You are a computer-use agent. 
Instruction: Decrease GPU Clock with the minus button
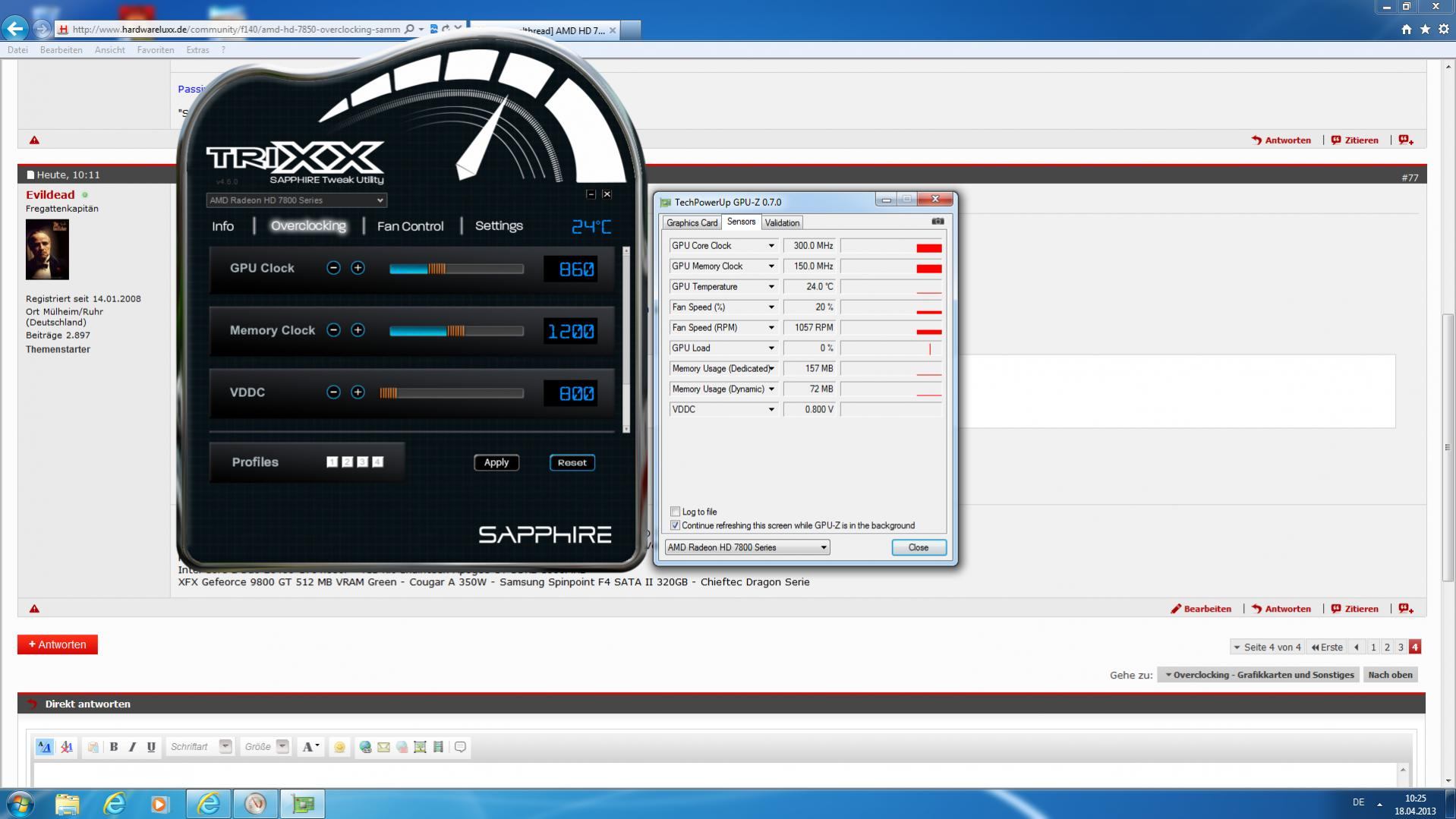[x=333, y=268]
